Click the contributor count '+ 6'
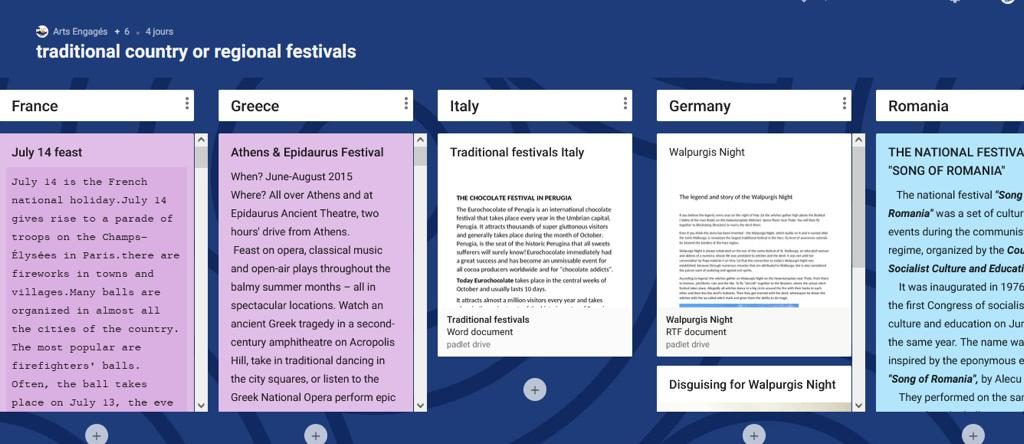Viewport: 1024px width, 444px height. pyautogui.click(x=122, y=31)
